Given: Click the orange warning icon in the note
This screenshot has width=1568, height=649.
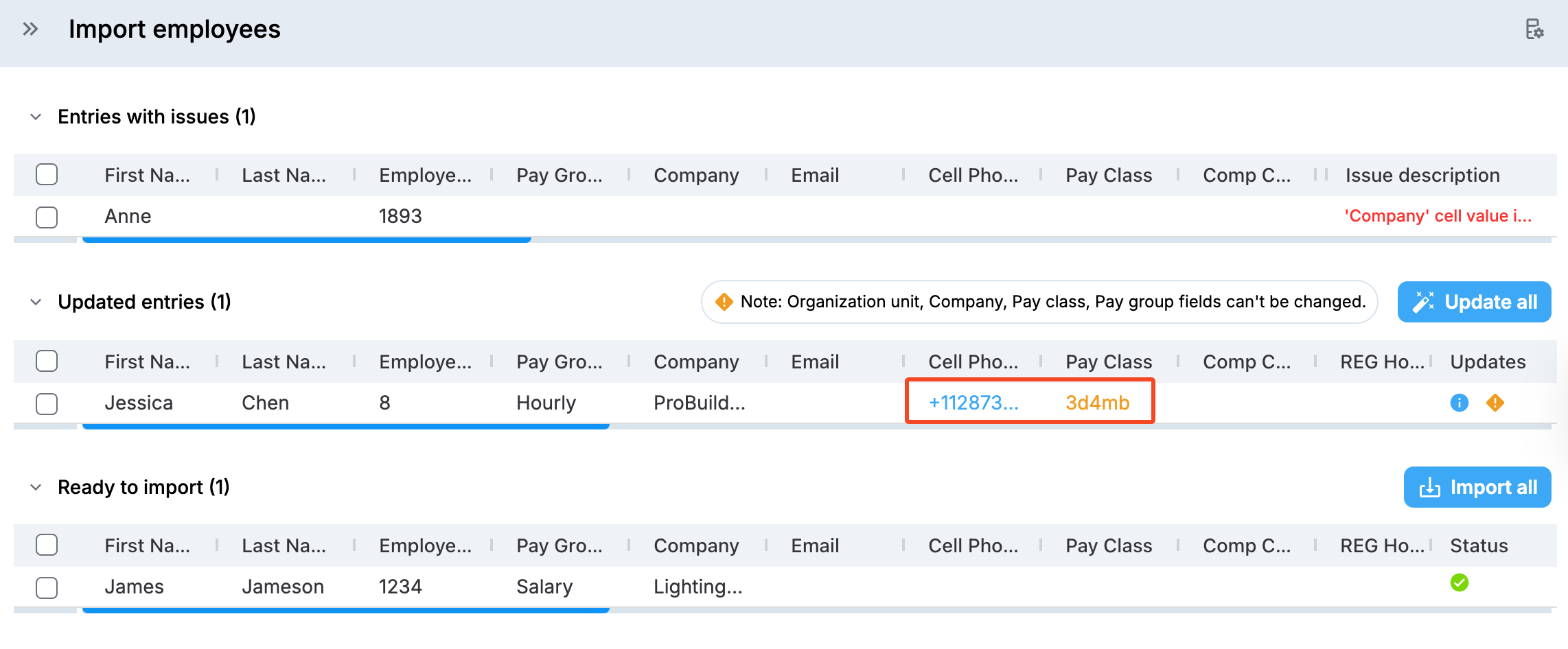Looking at the screenshot, I should (x=724, y=302).
